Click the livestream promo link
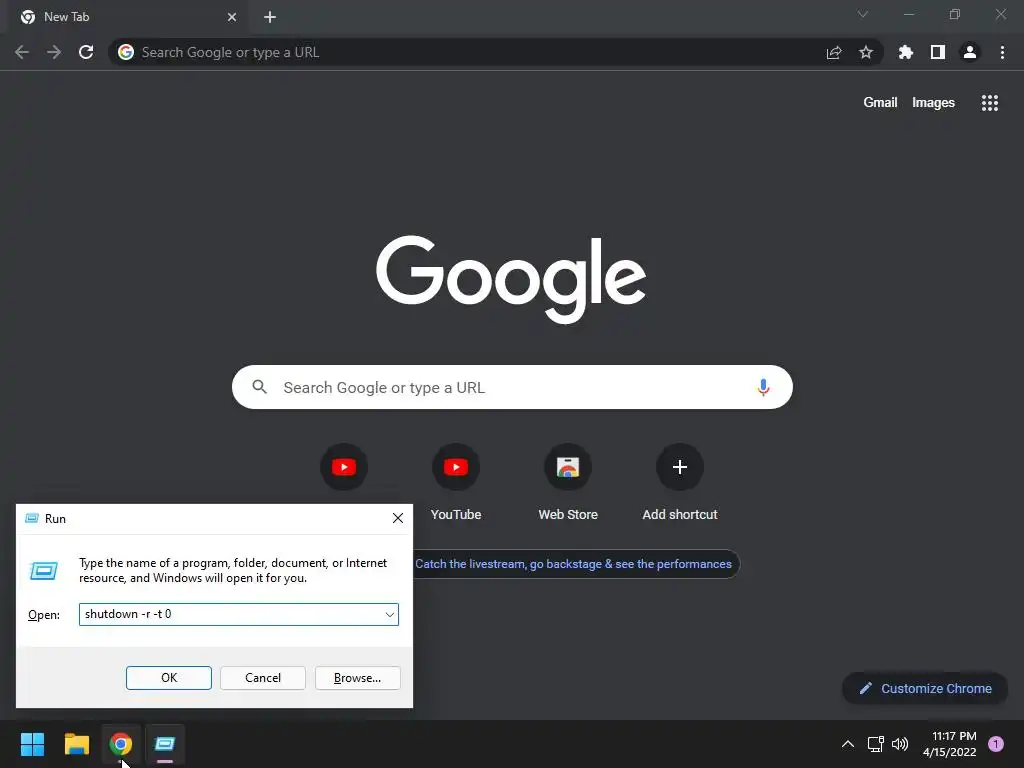The image size is (1024, 768). click(573, 564)
